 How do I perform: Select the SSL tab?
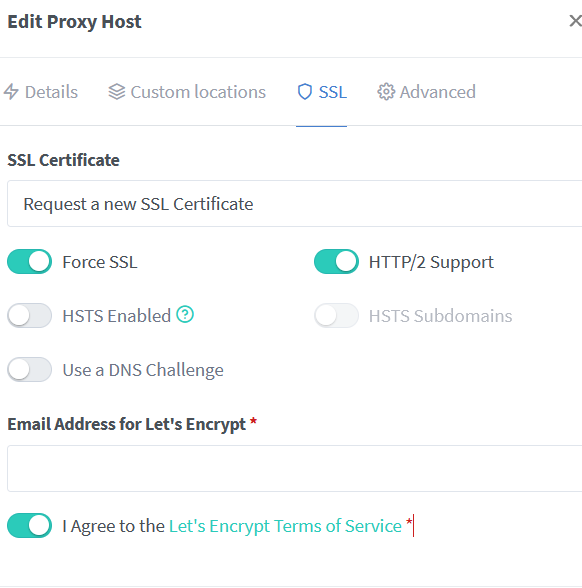click(x=322, y=92)
